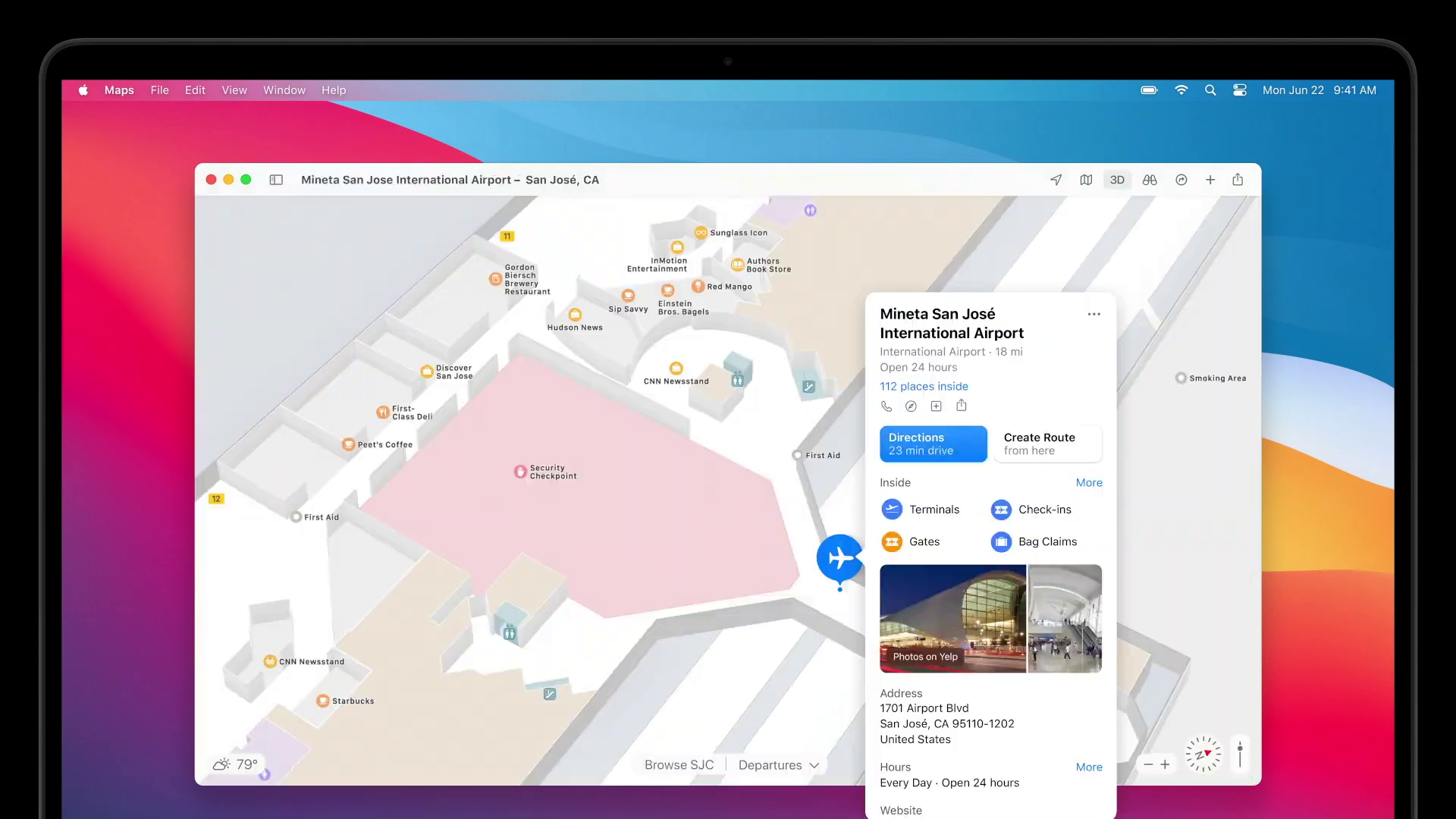The image size is (1456, 819).
Task: Click the Safari website icon in place card
Action: coord(911,406)
